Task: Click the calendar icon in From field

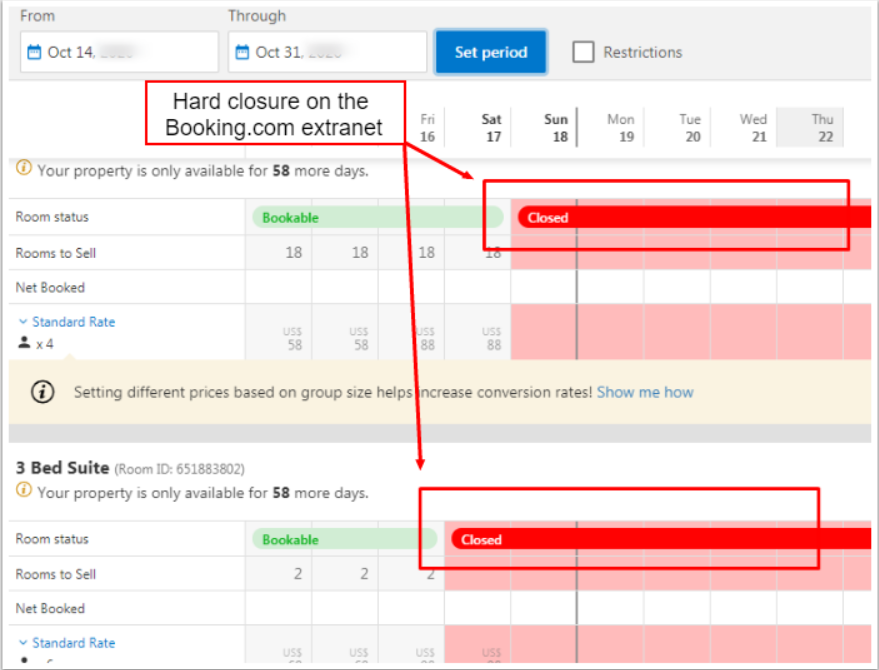Action: pyautogui.click(x=35, y=52)
